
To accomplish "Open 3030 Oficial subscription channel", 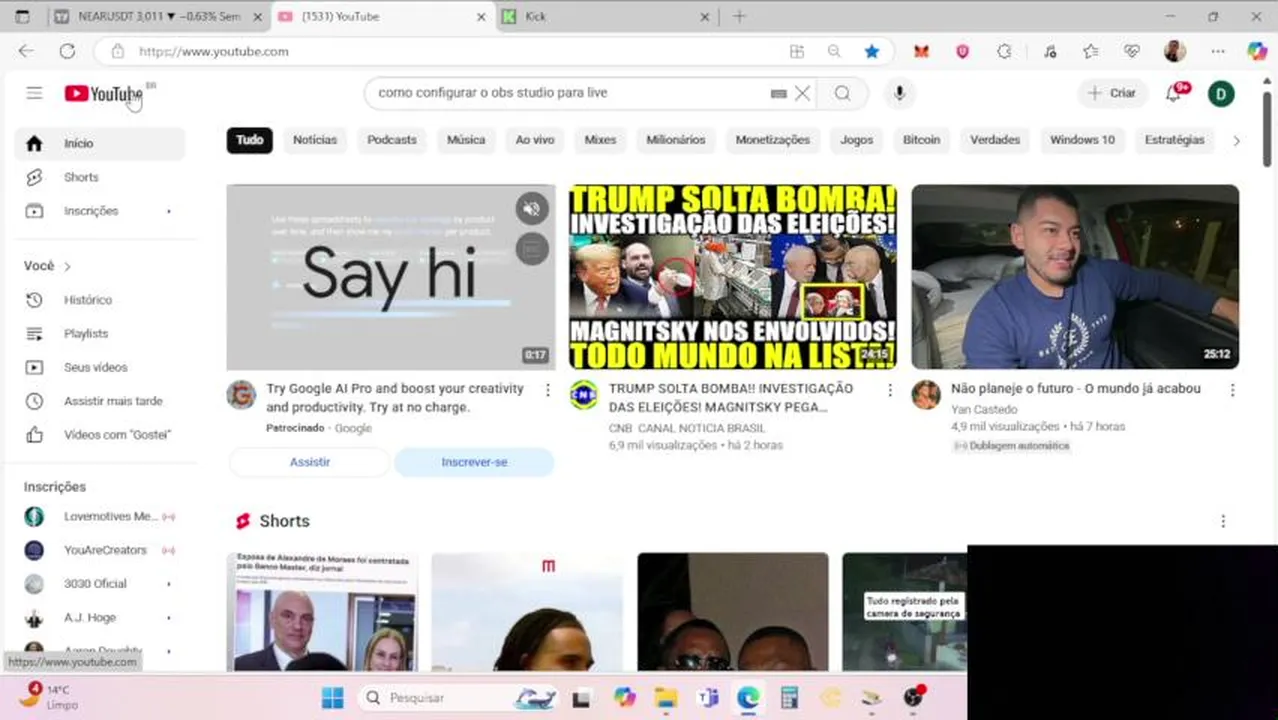I will (100, 584).
